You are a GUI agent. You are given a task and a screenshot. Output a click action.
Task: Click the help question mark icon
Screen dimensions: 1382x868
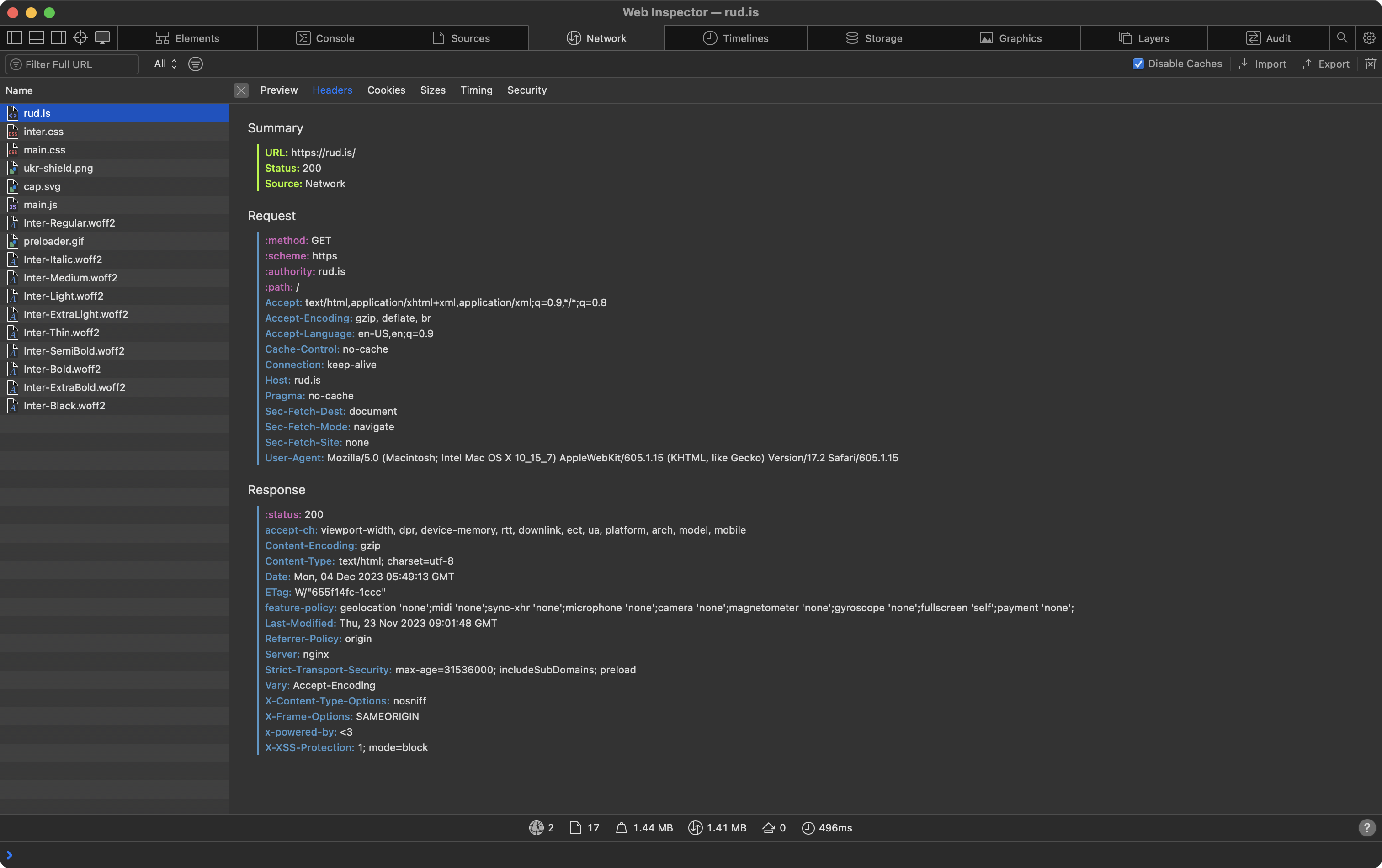(x=1366, y=828)
